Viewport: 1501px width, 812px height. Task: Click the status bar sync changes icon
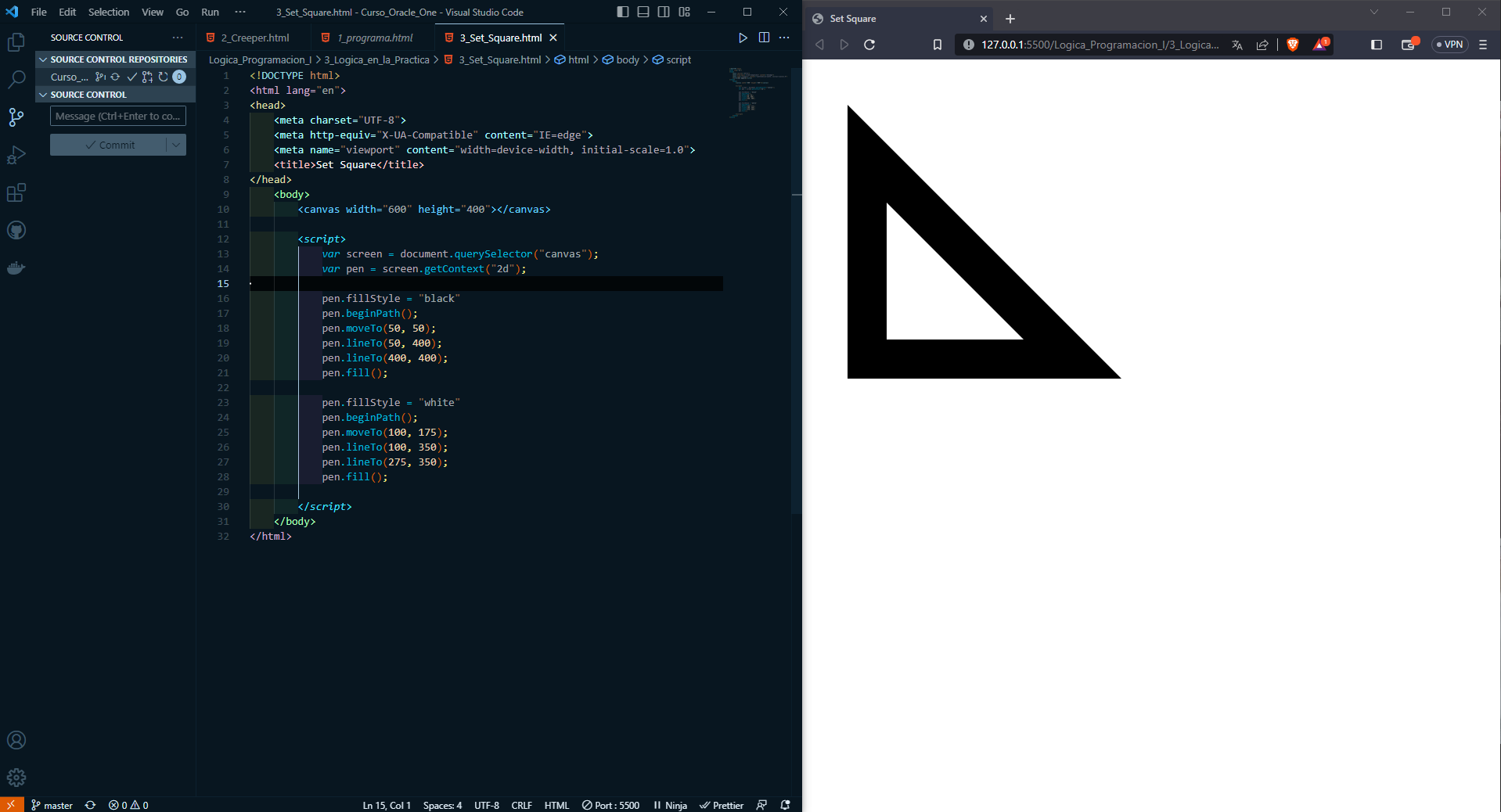(90, 805)
